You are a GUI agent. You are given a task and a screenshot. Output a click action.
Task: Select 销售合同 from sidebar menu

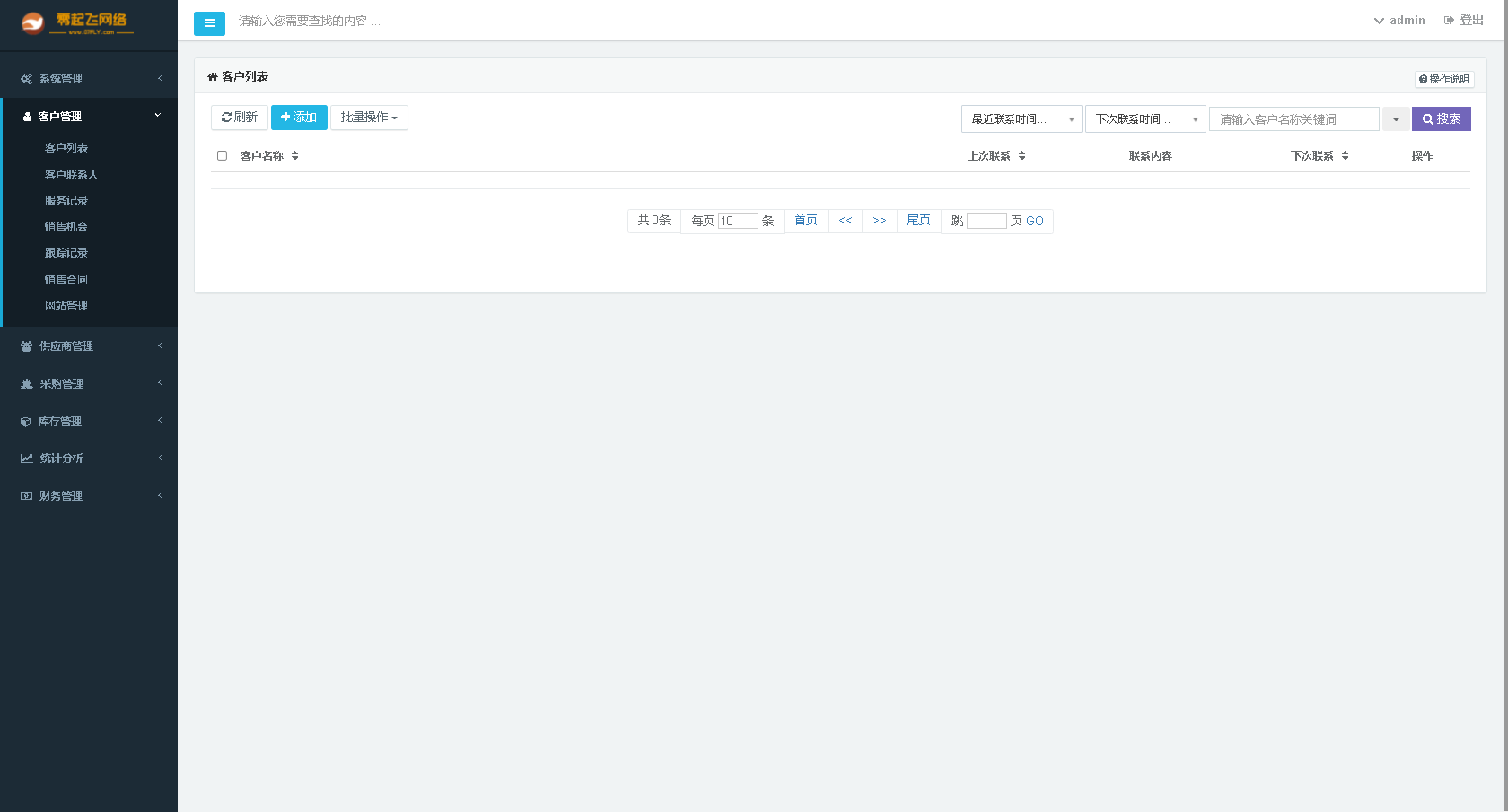click(66, 280)
